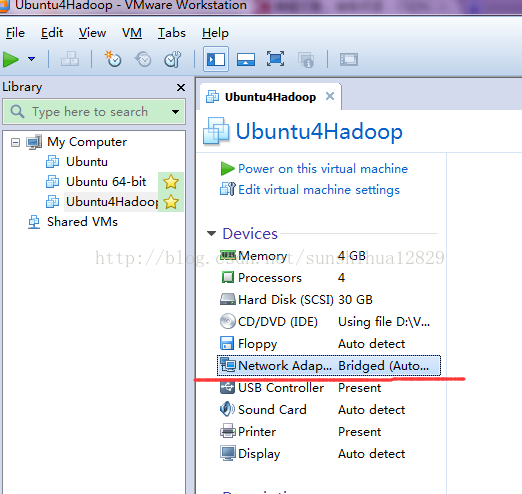Image resolution: width=522 pixels, height=494 pixels.
Task: Open the View menu
Action: [x=92, y=33]
